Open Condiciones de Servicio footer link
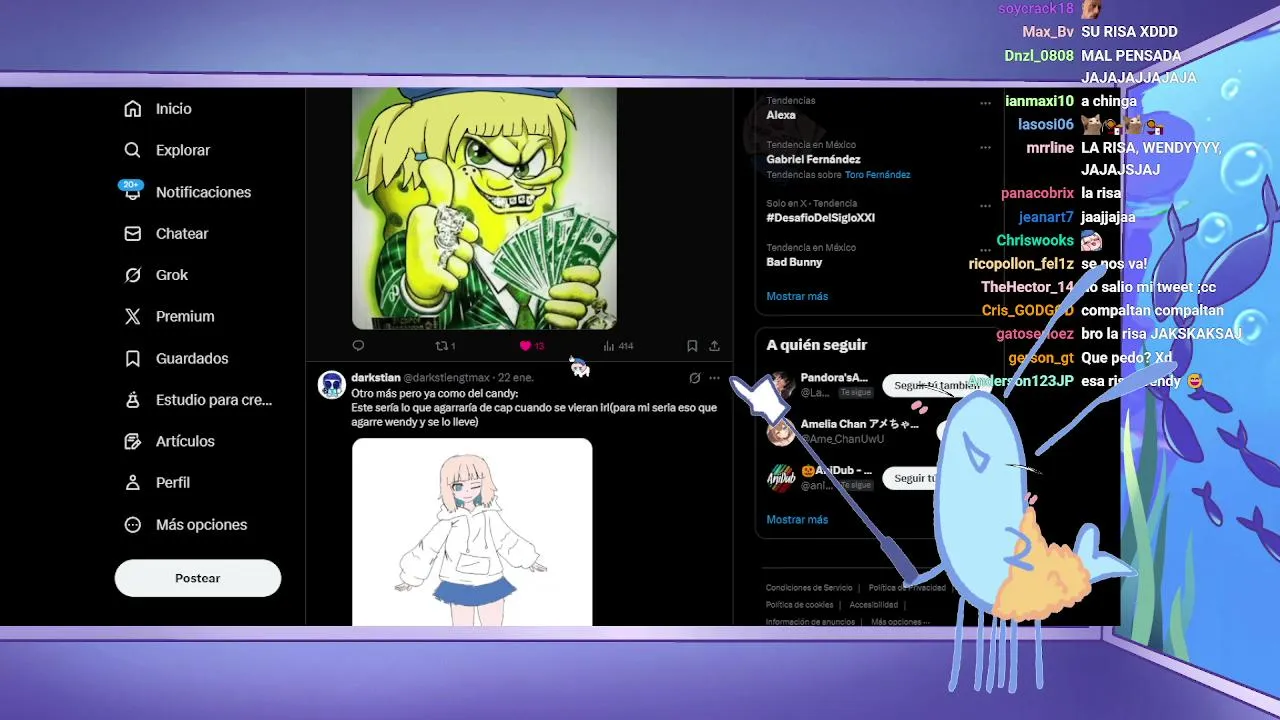Image resolution: width=1280 pixels, height=720 pixels. [809, 588]
